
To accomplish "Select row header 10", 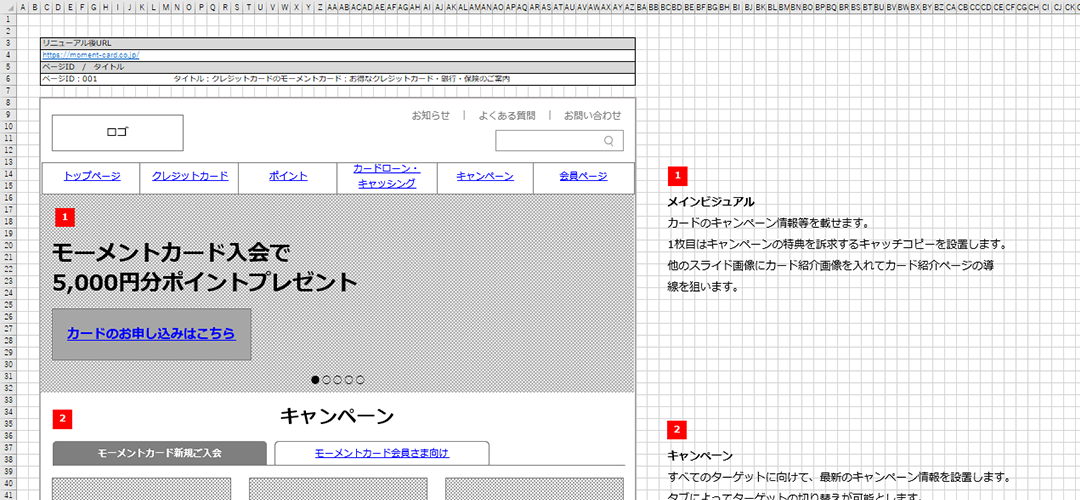I will pyautogui.click(x=6, y=126).
